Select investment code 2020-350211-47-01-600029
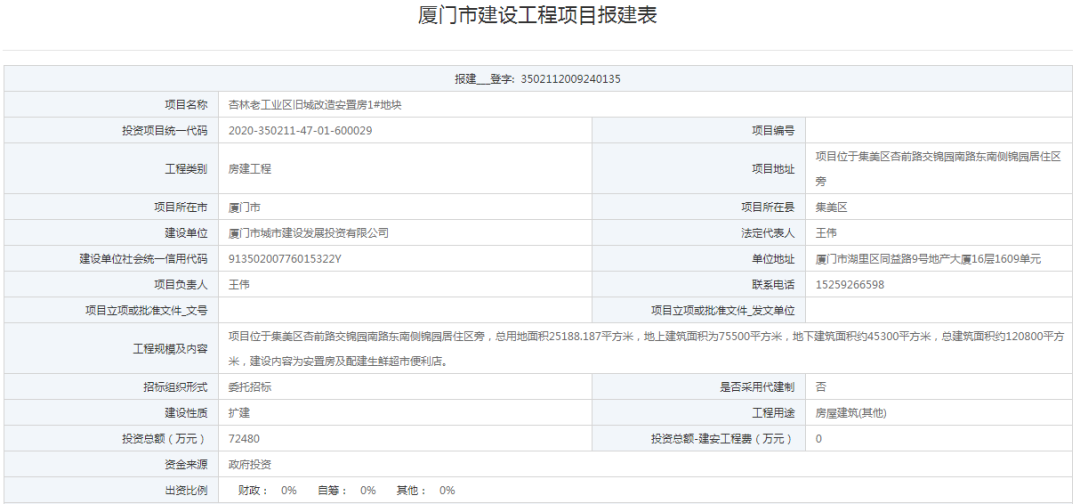Image resolution: width=1080 pixels, height=504 pixels. (x=300, y=131)
